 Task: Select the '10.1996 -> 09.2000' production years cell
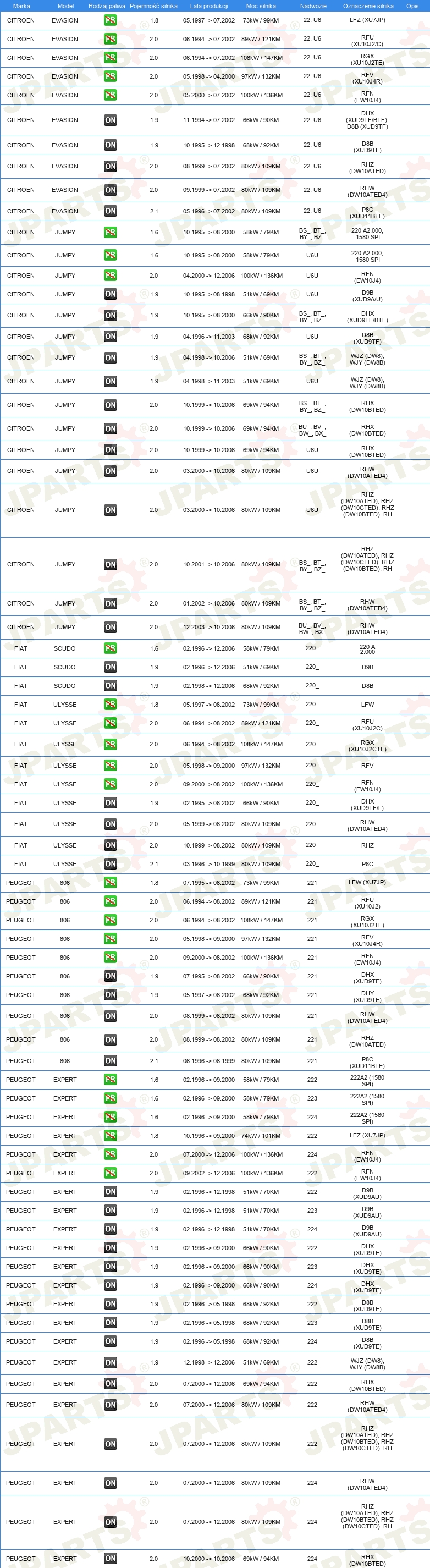click(208, 1136)
